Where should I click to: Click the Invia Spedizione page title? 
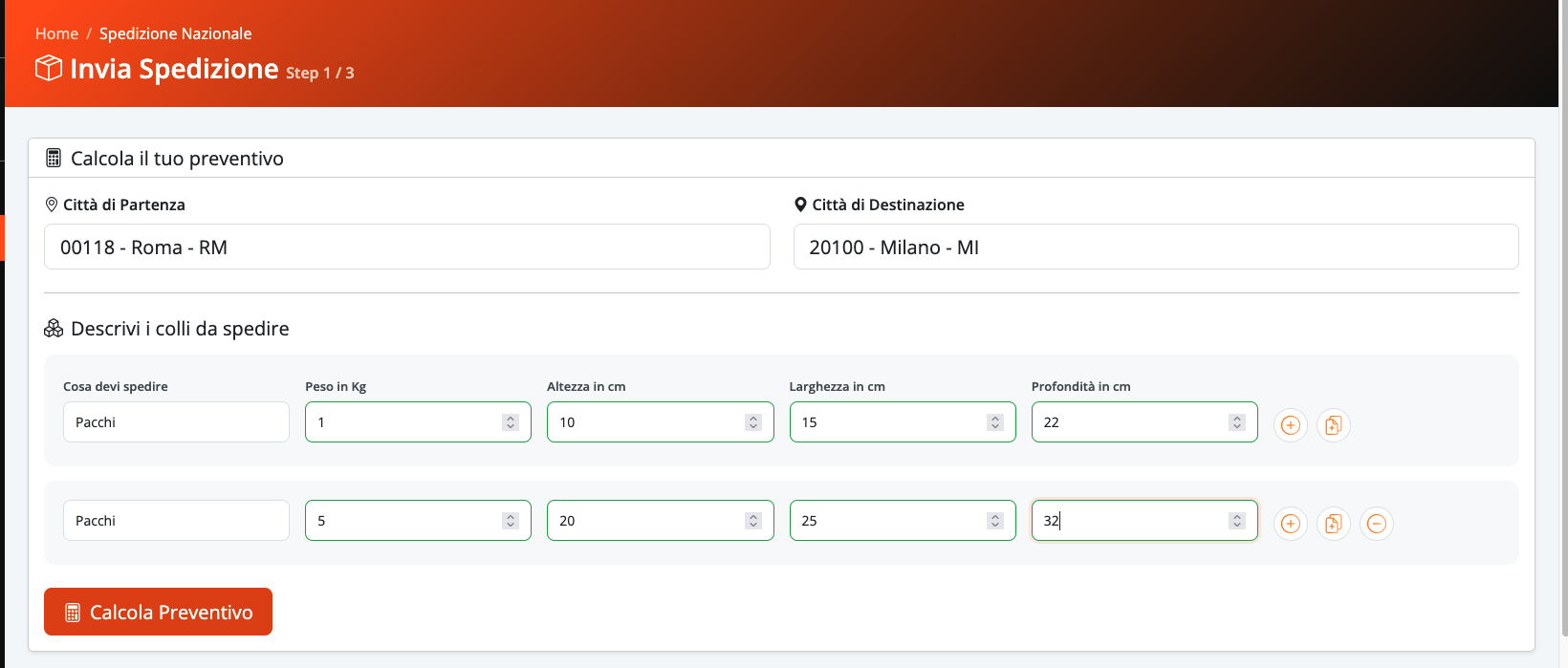[x=174, y=69]
